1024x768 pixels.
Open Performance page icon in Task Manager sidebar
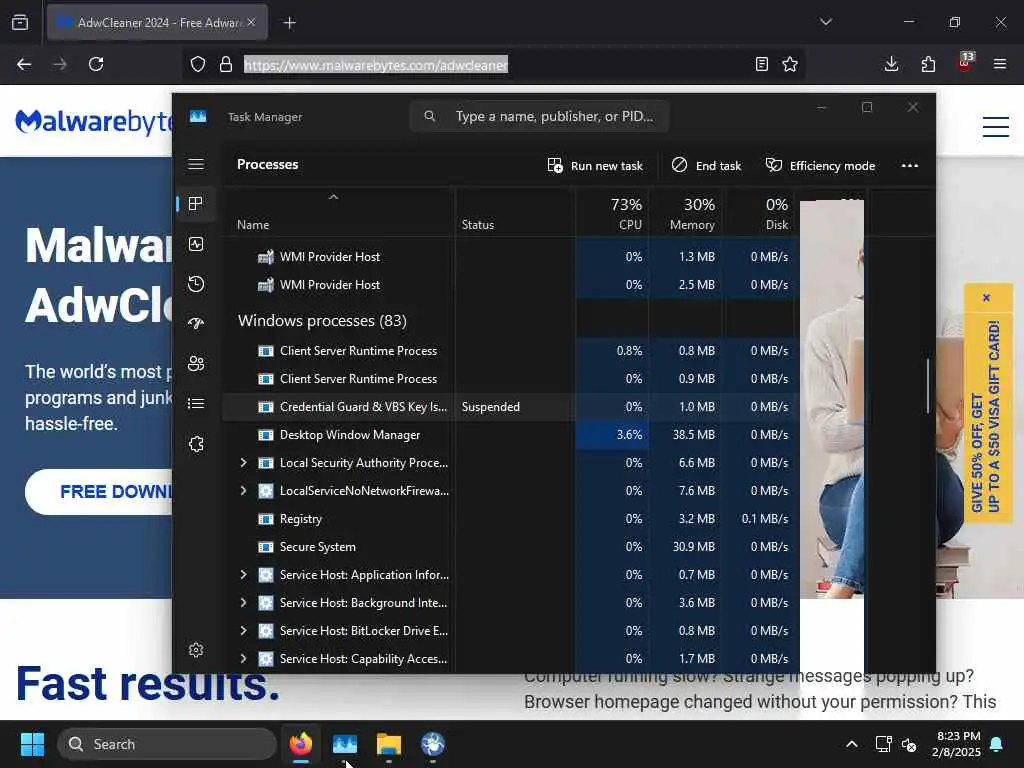tap(196, 244)
